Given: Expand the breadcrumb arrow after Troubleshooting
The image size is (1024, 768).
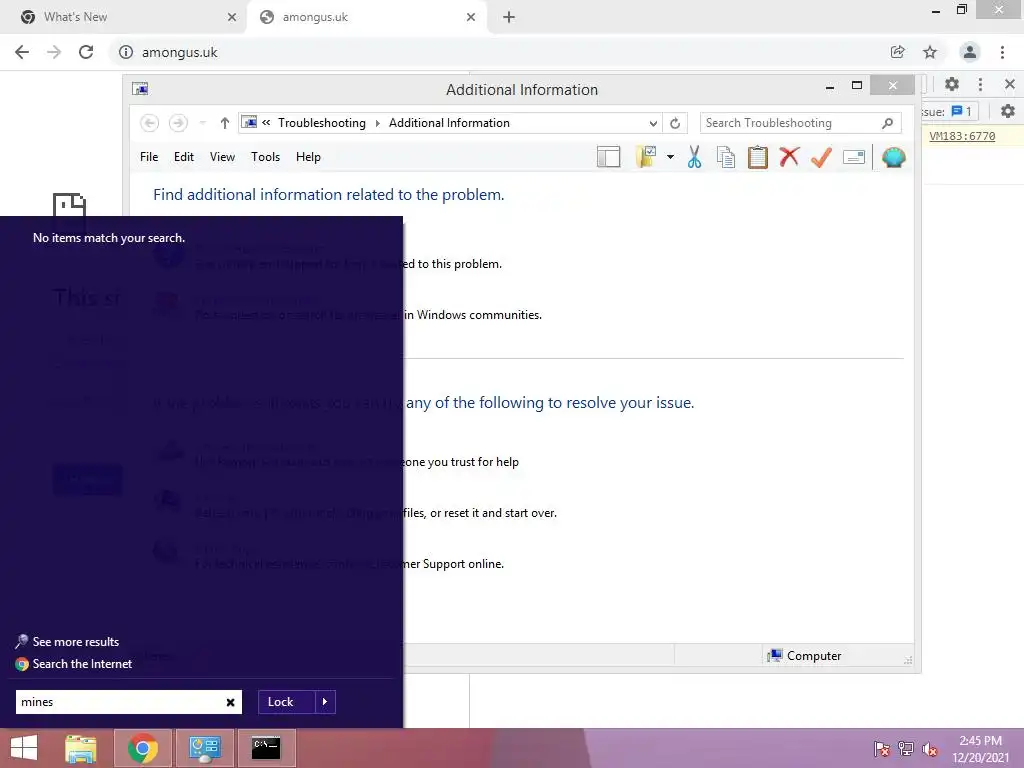Looking at the screenshot, I should click(377, 123).
